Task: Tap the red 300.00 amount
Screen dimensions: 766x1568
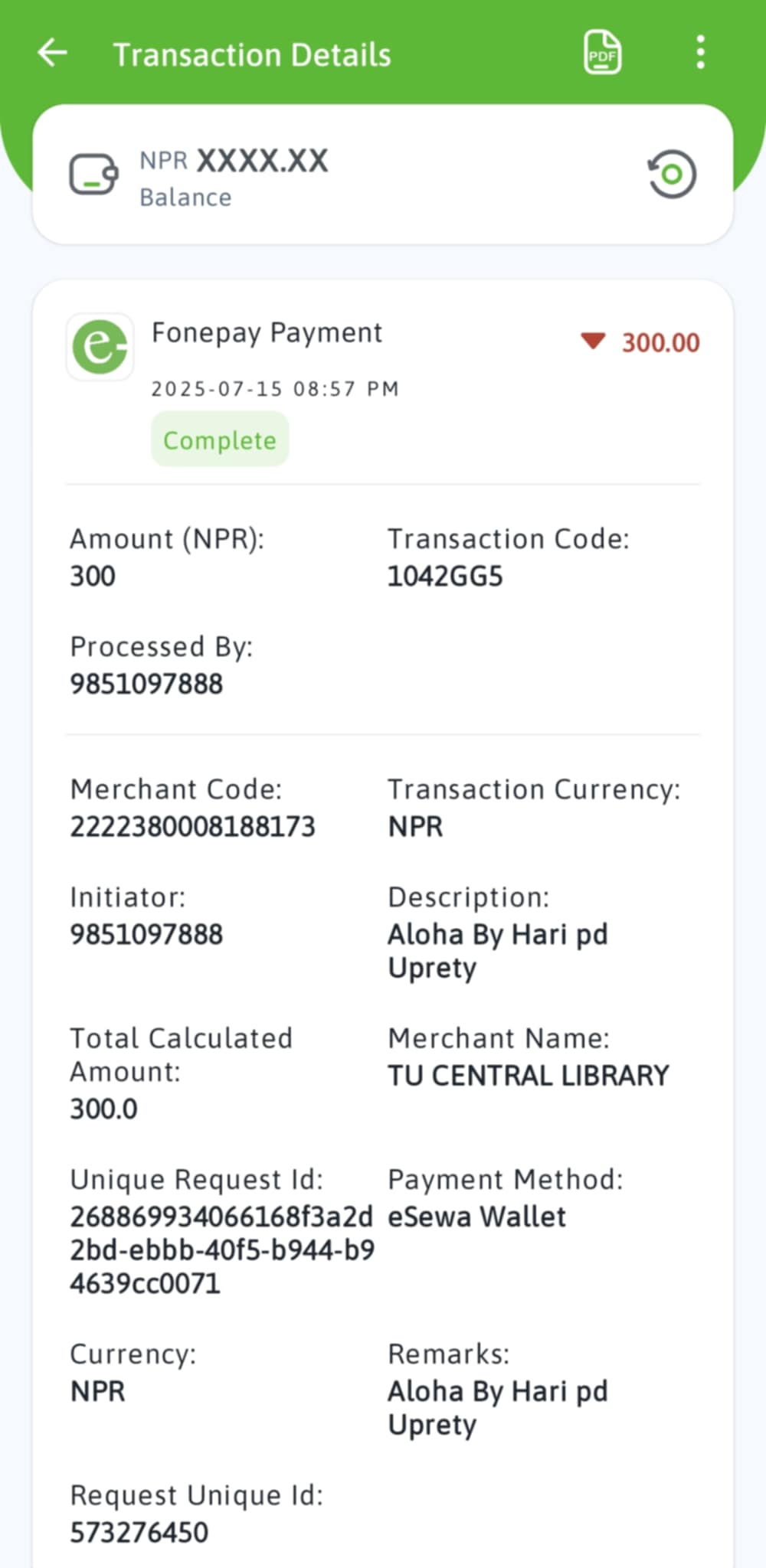Action: tap(660, 343)
